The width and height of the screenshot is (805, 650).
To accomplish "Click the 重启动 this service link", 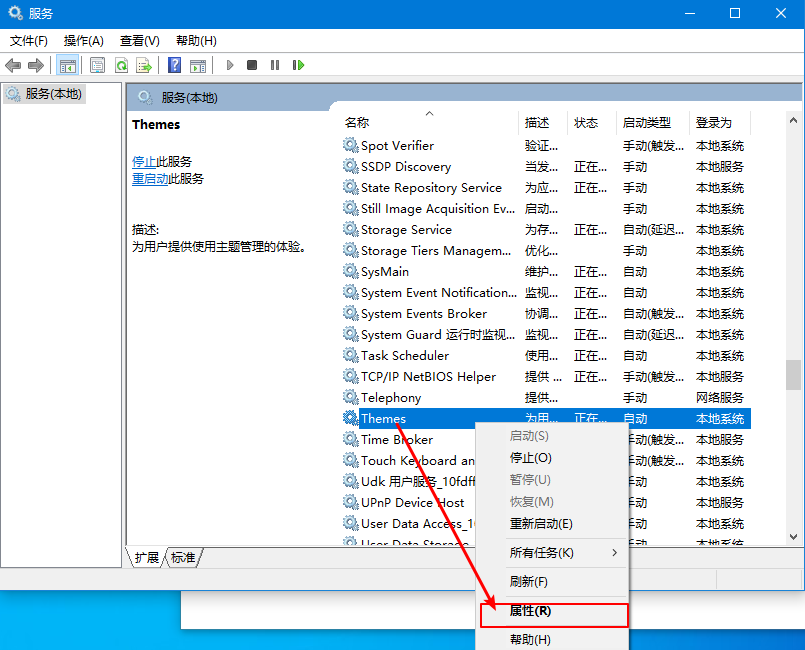I will coord(150,179).
